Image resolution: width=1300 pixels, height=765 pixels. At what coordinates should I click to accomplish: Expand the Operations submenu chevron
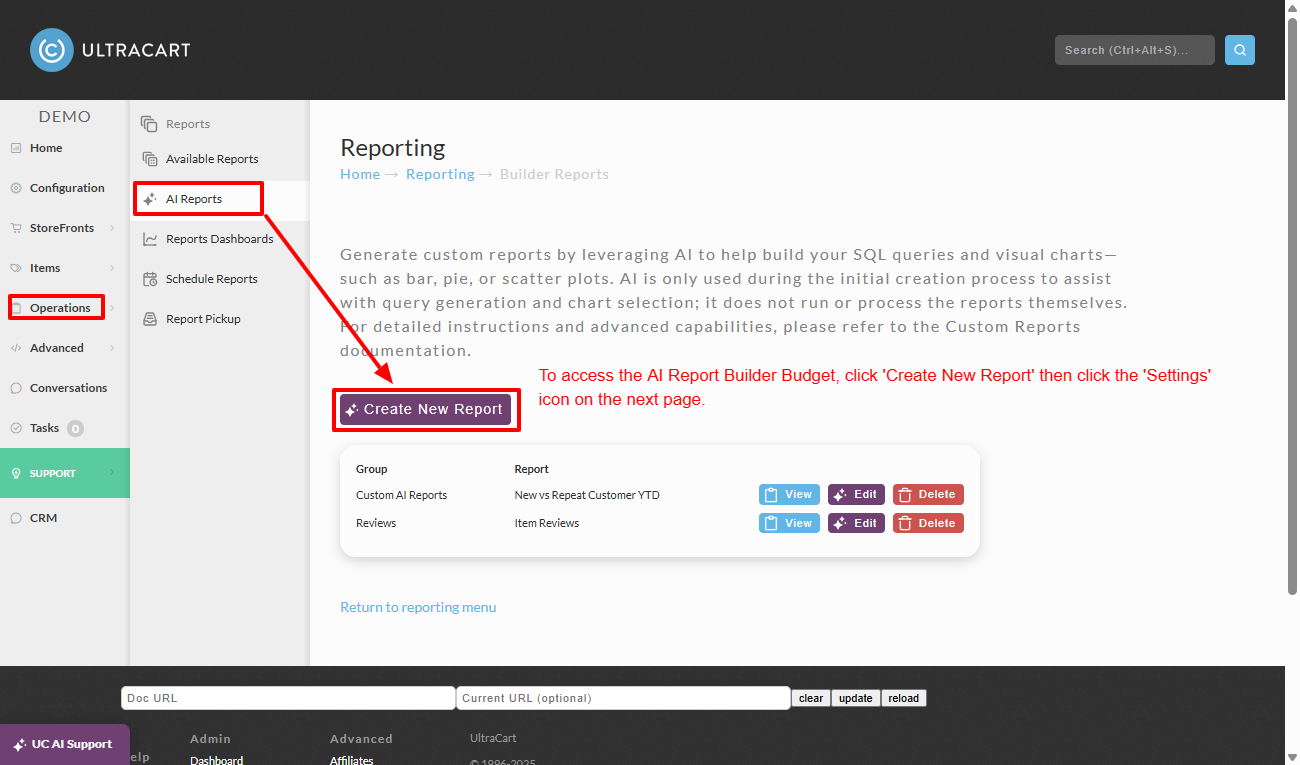[x=112, y=308]
